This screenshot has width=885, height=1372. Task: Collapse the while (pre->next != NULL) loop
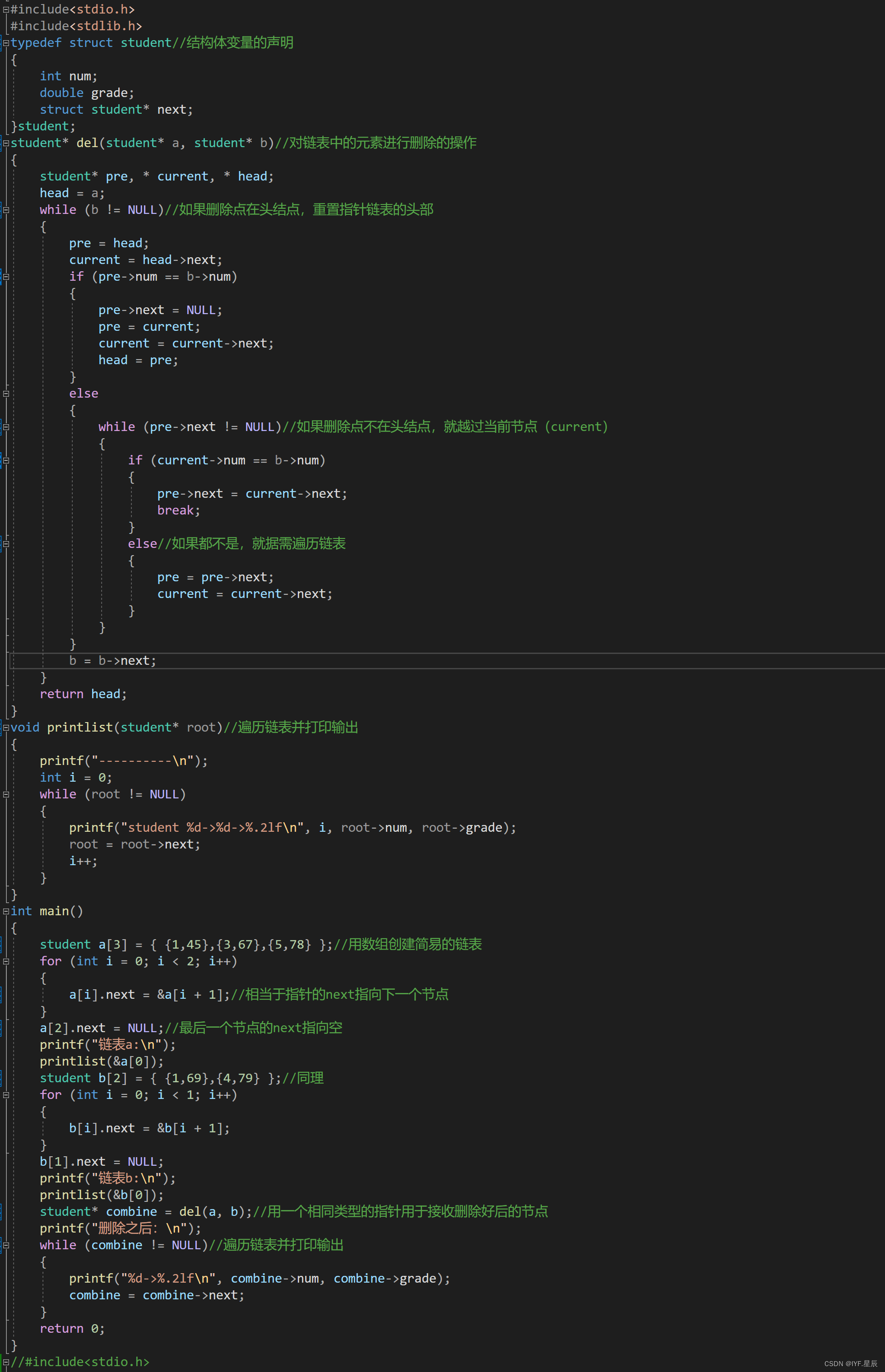click(6, 427)
